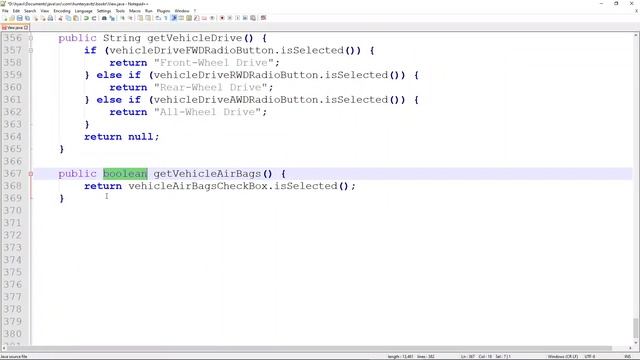Click the Redo toolbar icon

(94, 18)
